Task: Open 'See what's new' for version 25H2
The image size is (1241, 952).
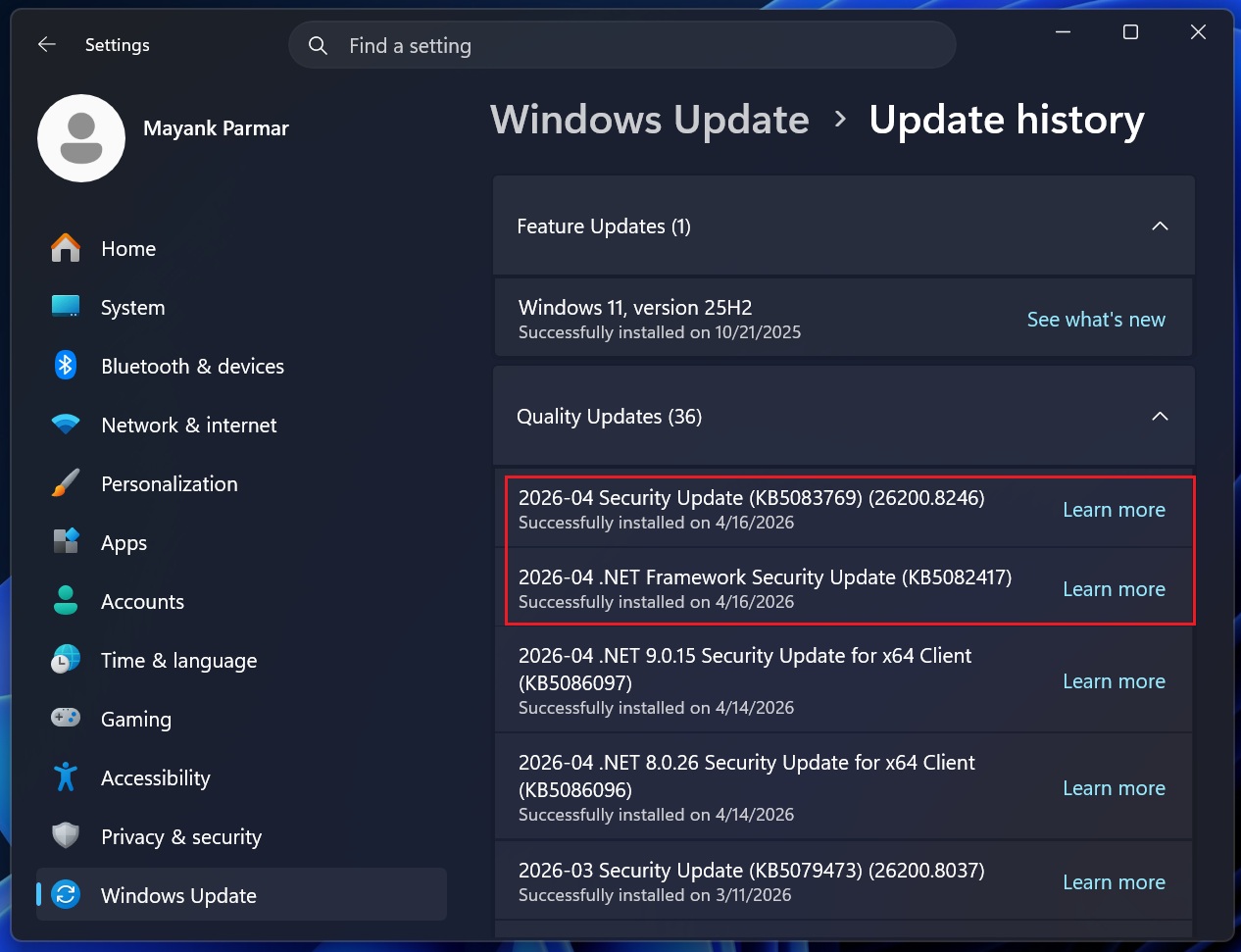Action: (x=1096, y=319)
